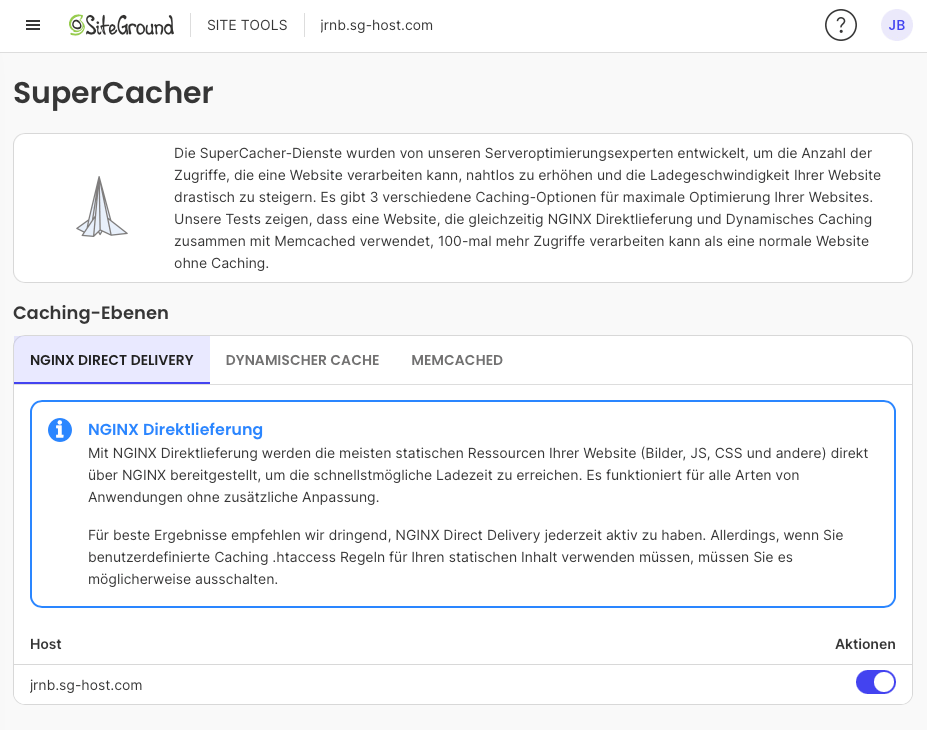Screen dimensions: 927x730
Task: Click the Aktionen column header
Action: pyautogui.click(x=865, y=644)
